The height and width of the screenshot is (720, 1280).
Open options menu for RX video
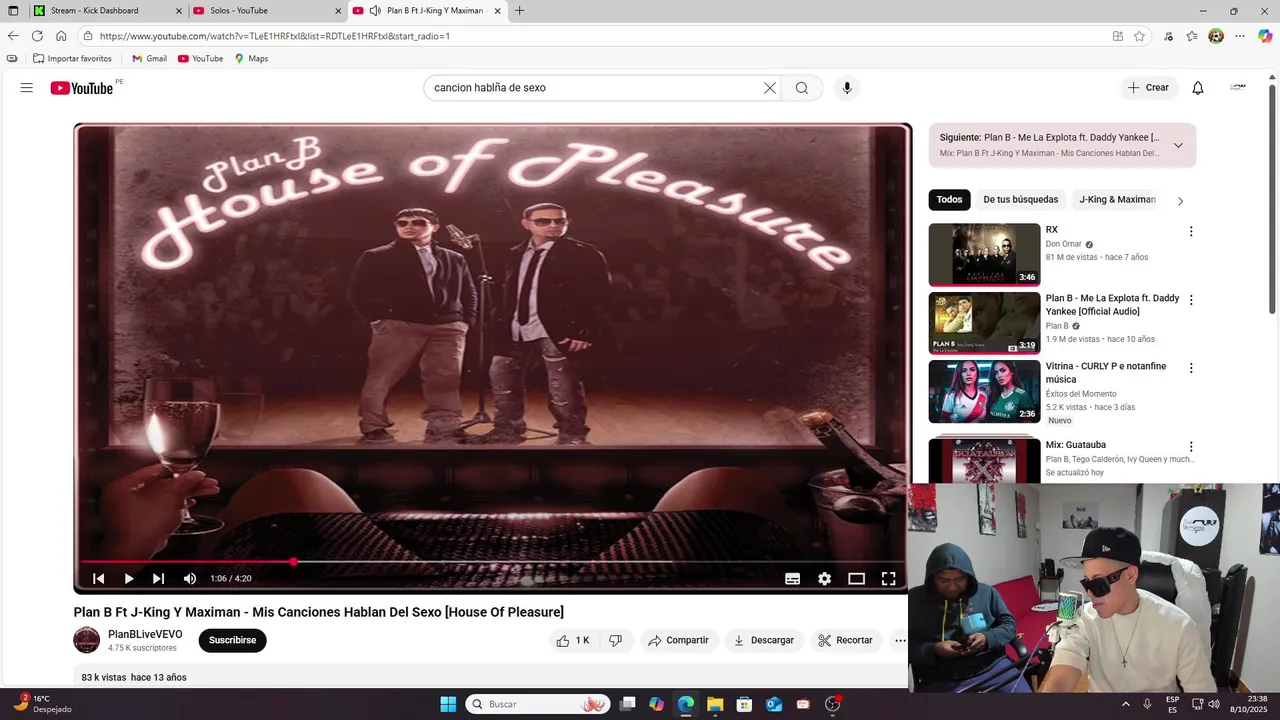pos(1190,232)
